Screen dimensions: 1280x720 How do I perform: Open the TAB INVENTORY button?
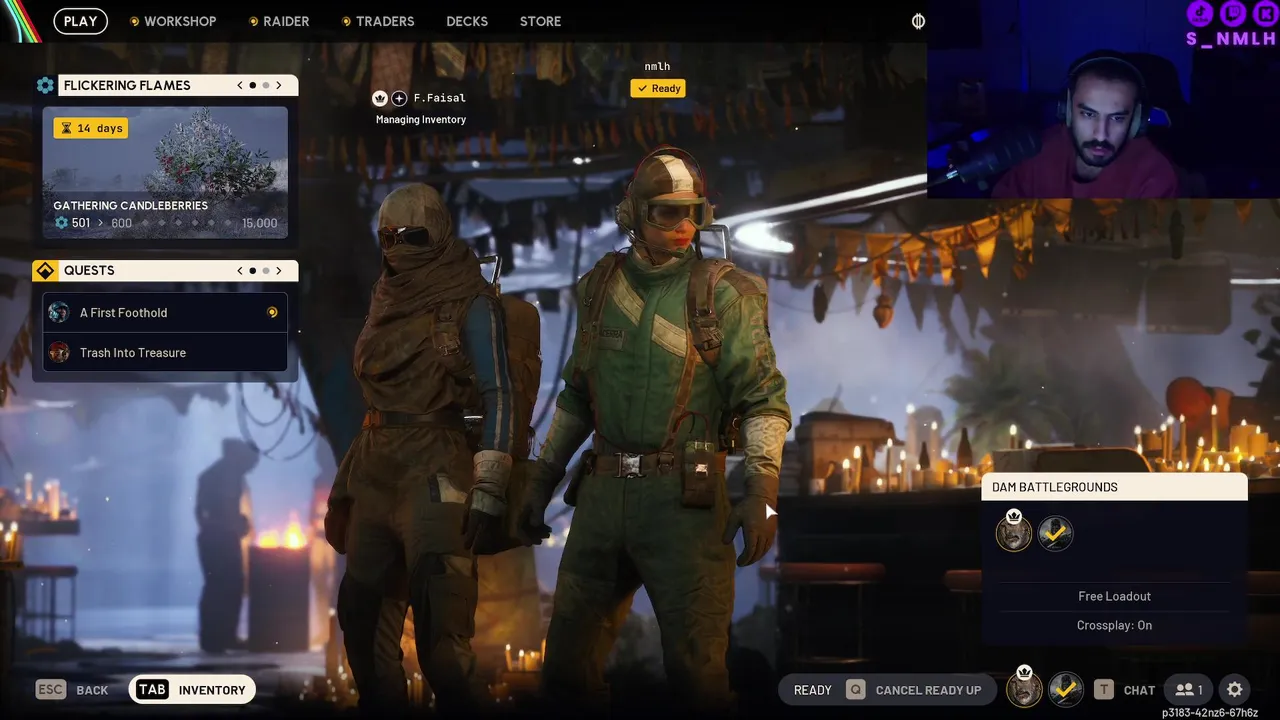192,689
